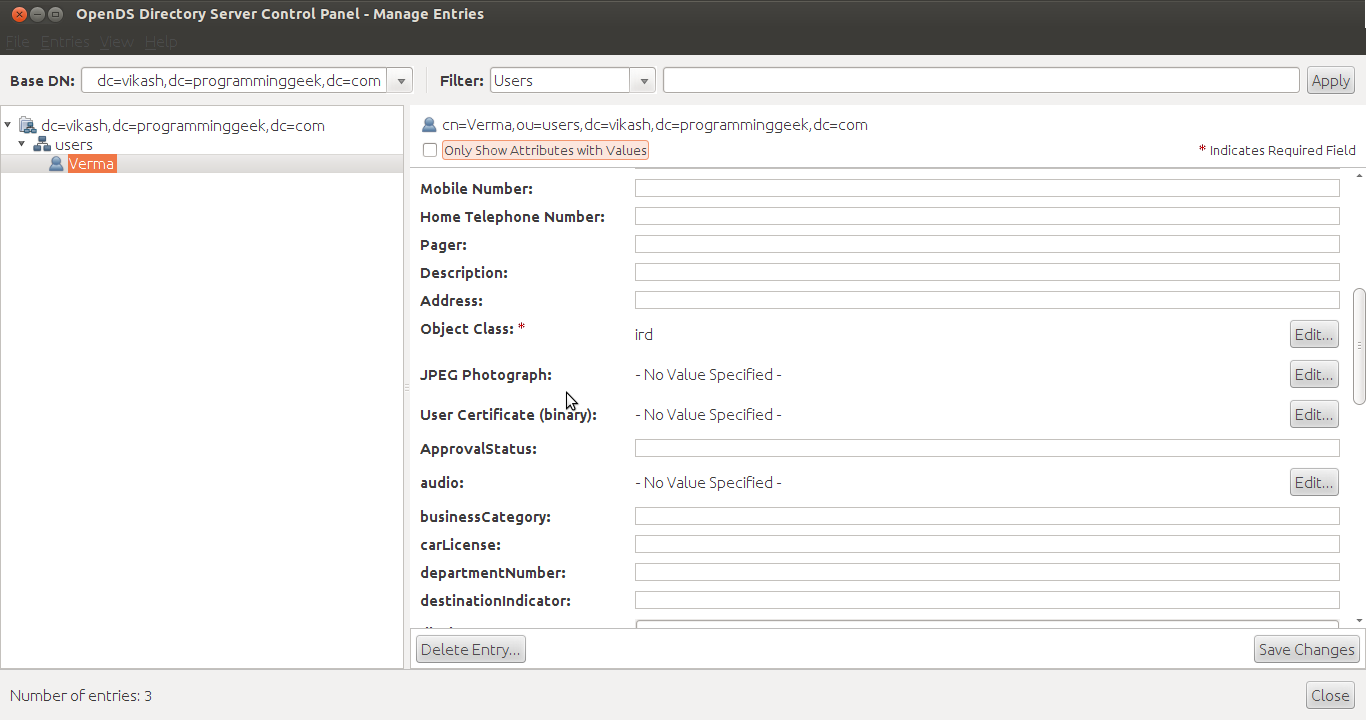1366x720 pixels.
Task: Click the Apply filter button
Action: (x=1331, y=81)
